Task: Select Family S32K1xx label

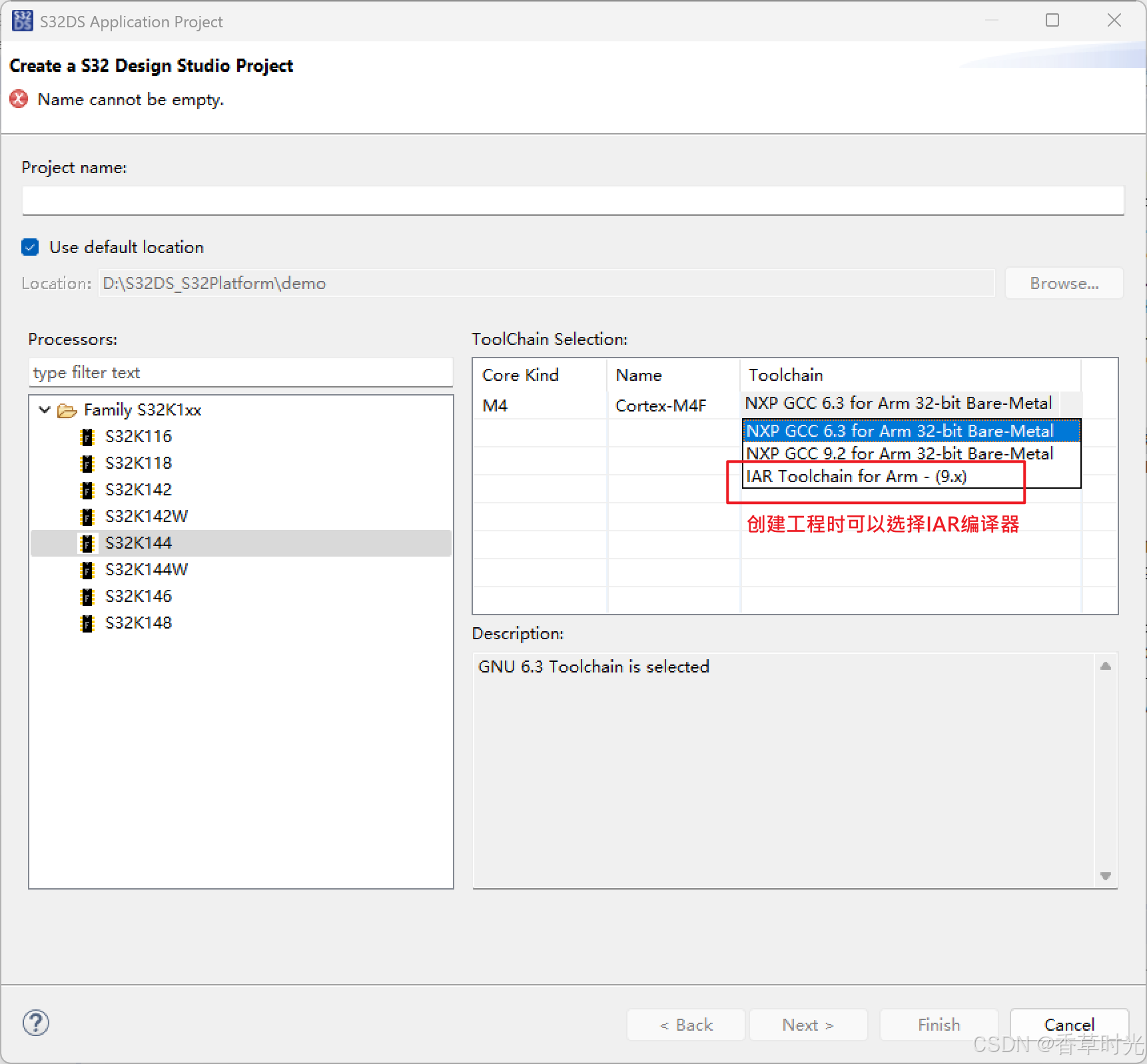Action: pos(143,410)
